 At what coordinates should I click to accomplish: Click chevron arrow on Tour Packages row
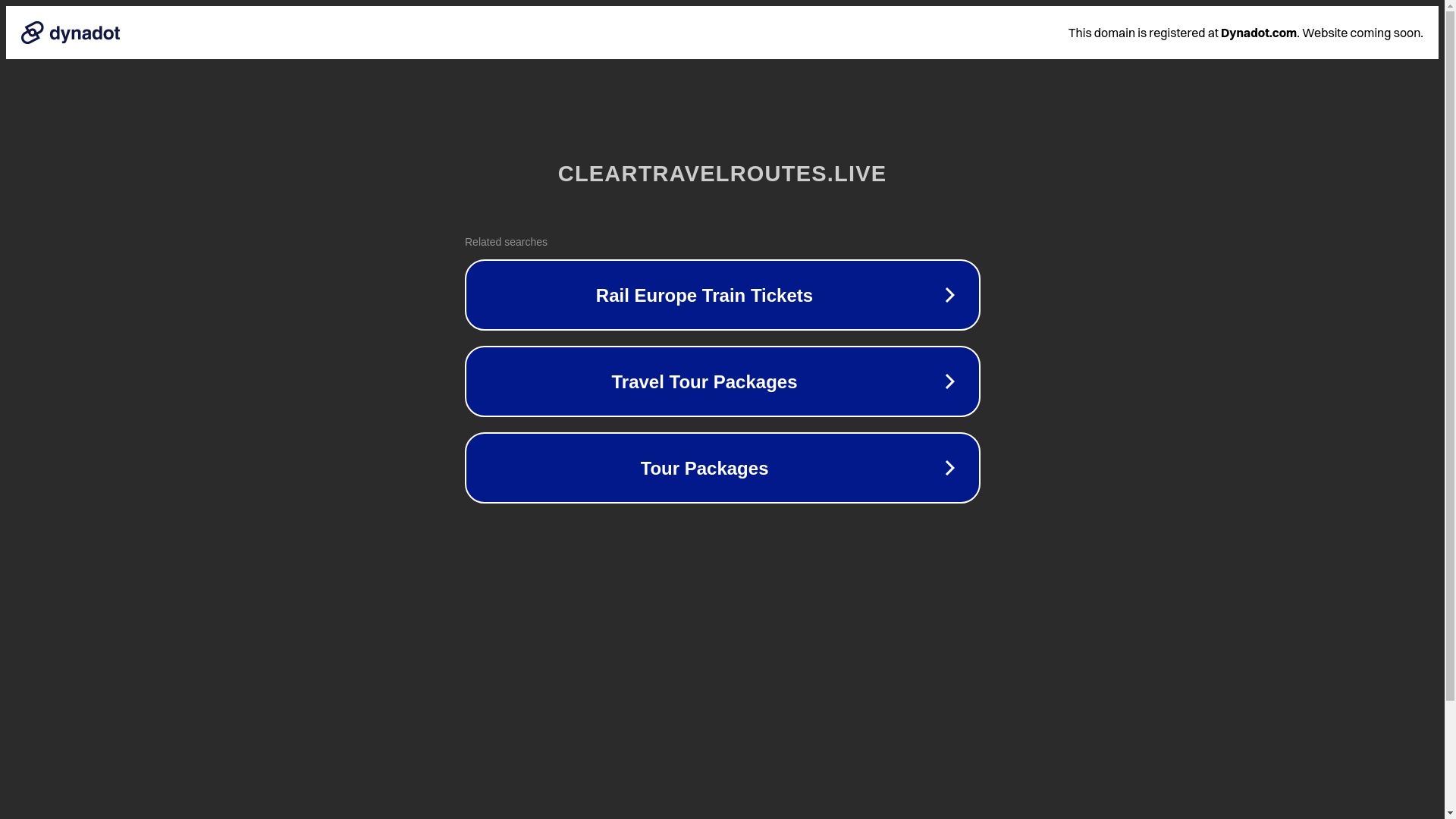tap(949, 468)
